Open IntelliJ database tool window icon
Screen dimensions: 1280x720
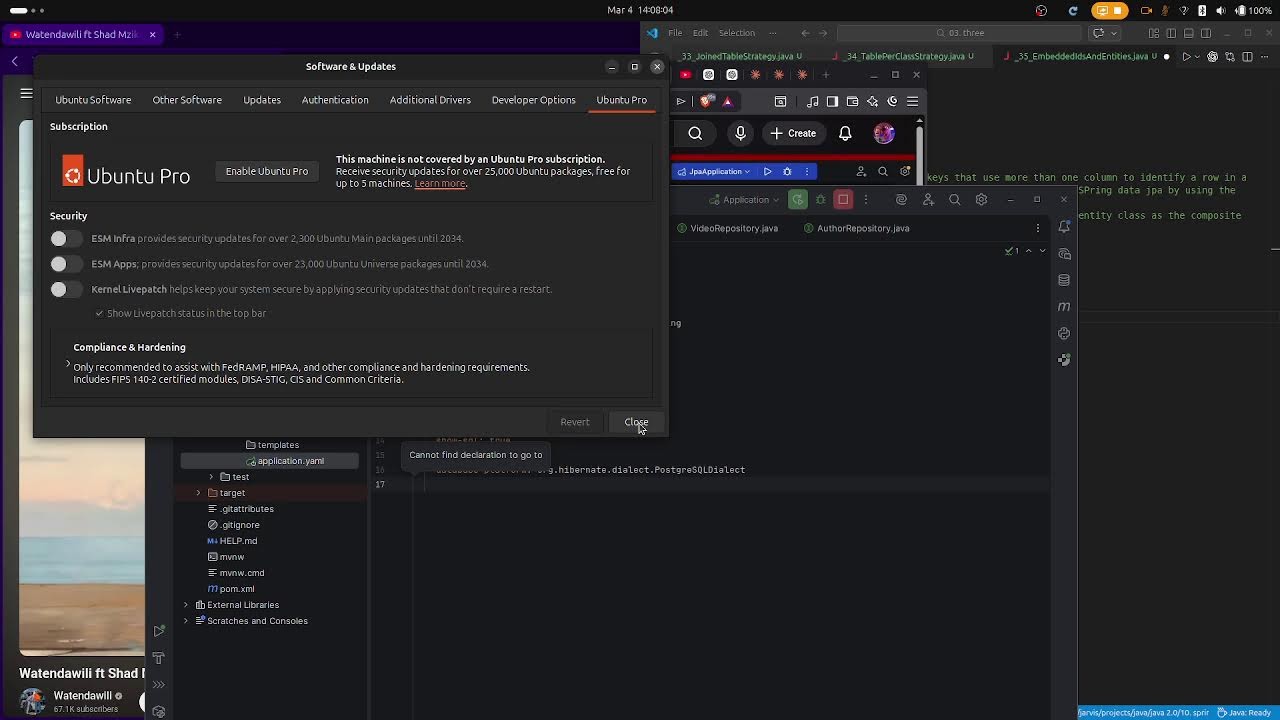1064,280
